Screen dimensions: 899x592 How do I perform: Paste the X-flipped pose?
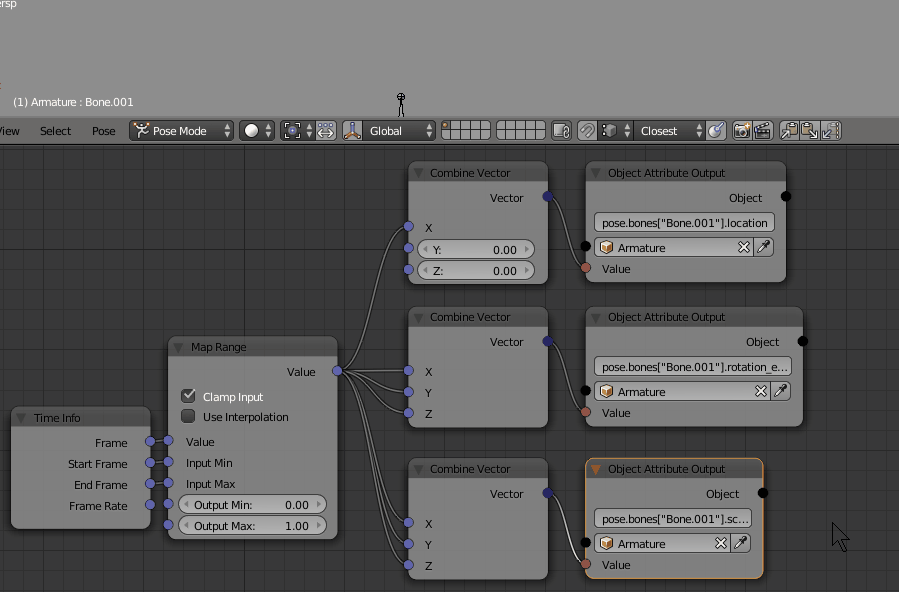click(x=830, y=131)
